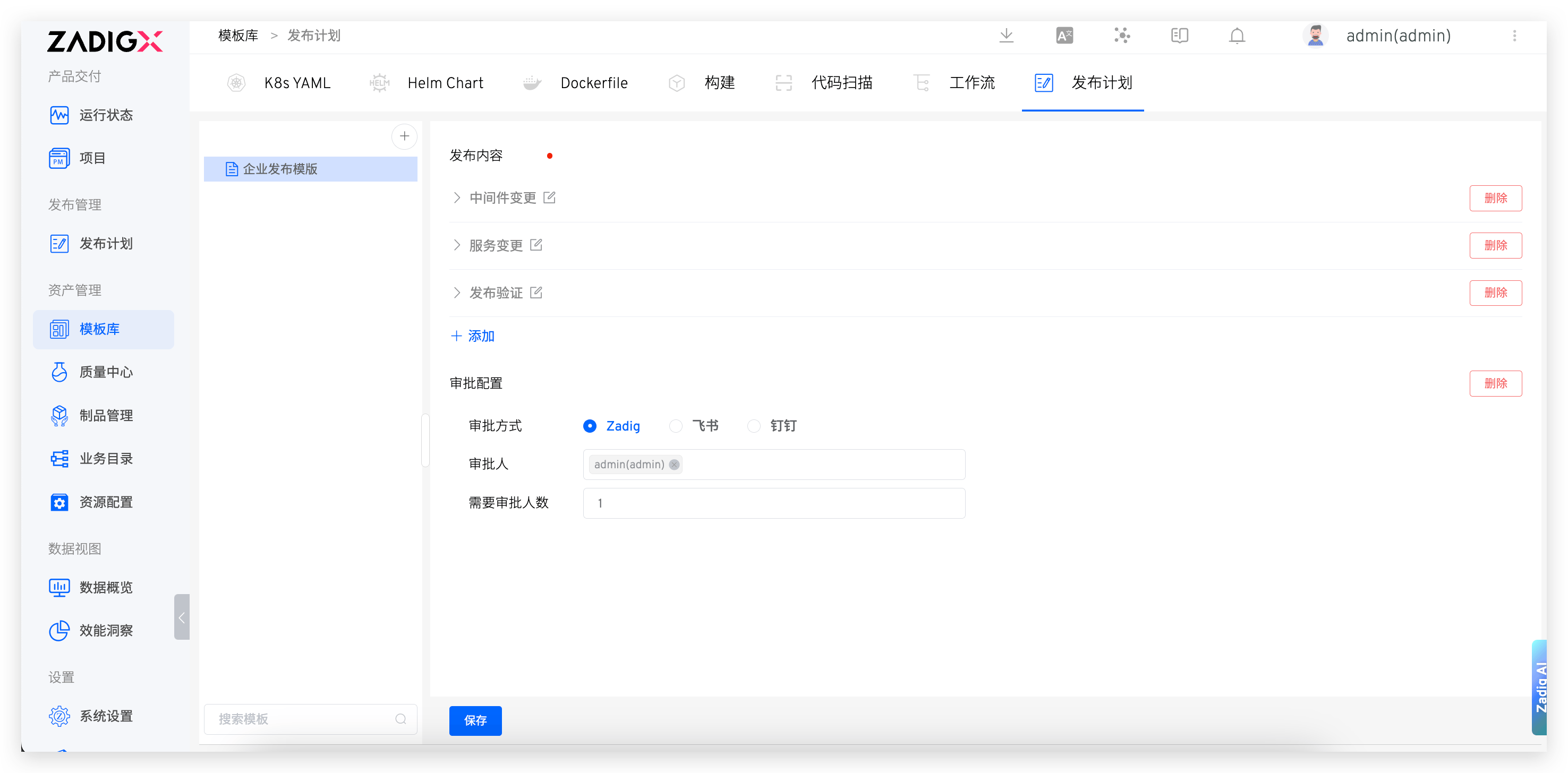Click the download icon in the top toolbar
This screenshot has width=1568, height=773.
click(1006, 35)
